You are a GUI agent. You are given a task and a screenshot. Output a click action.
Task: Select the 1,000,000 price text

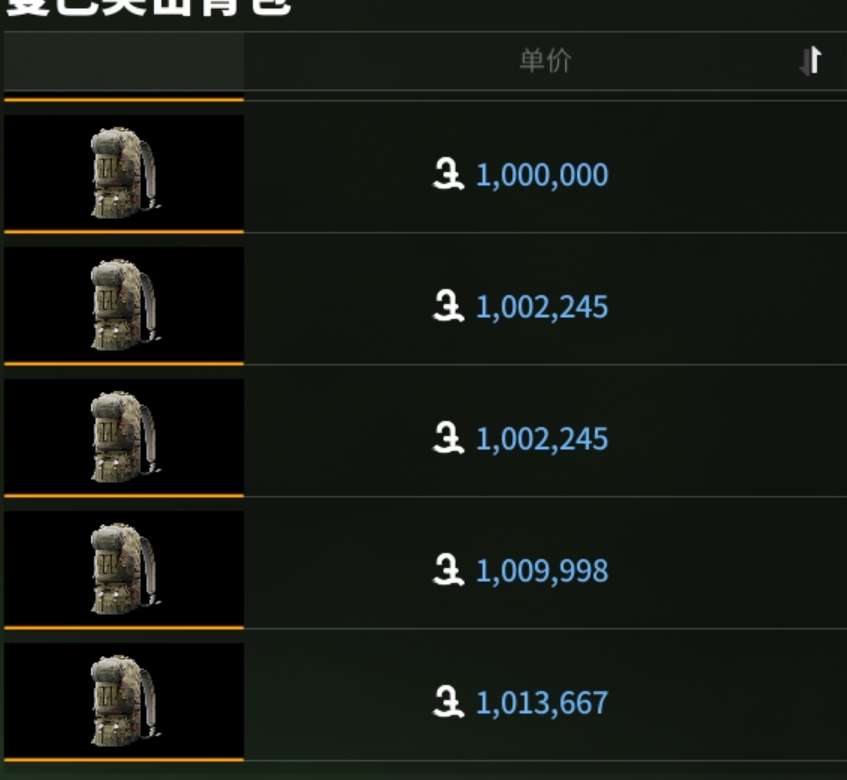click(x=542, y=175)
